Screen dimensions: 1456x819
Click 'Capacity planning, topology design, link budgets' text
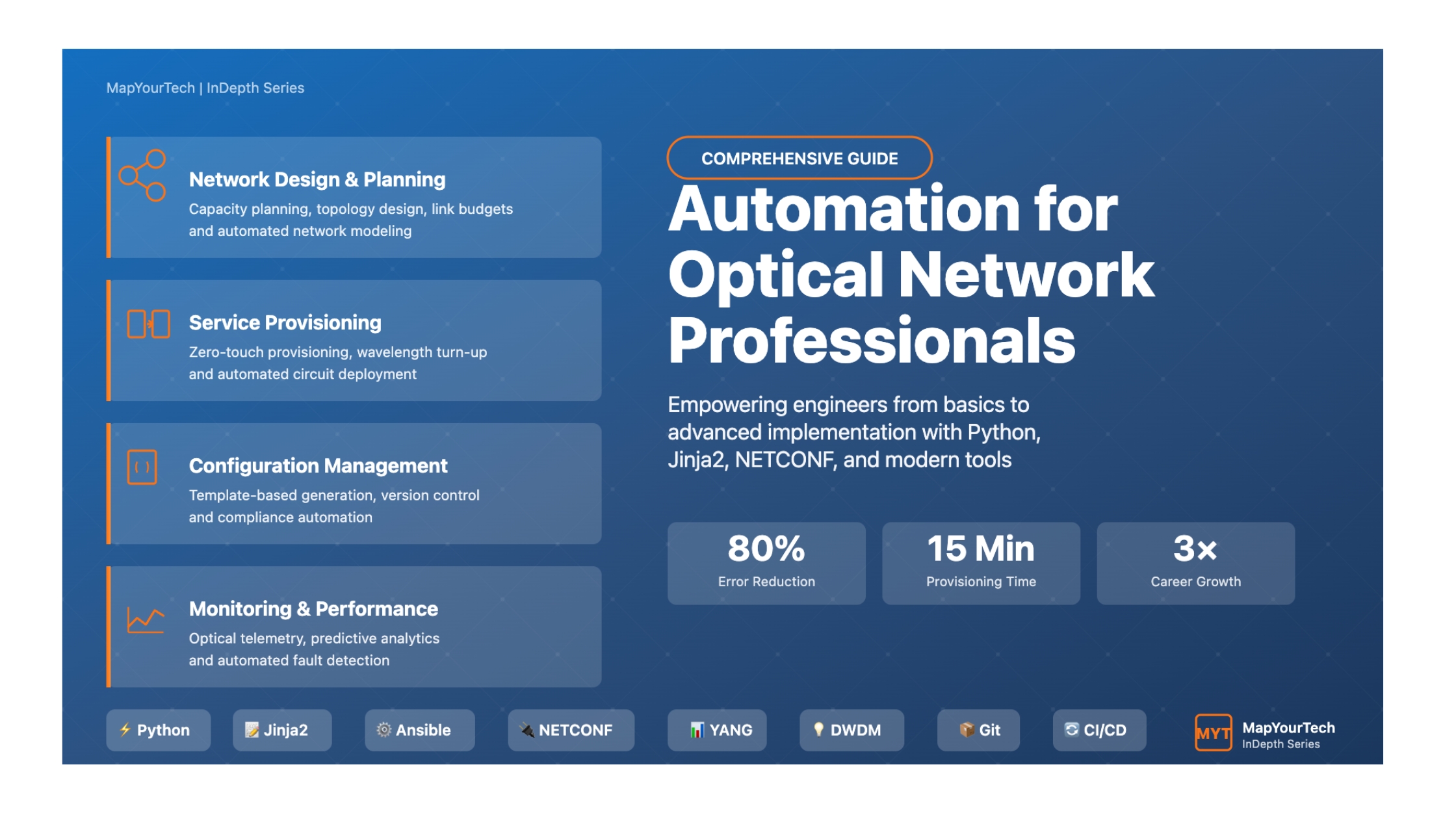[x=351, y=209]
